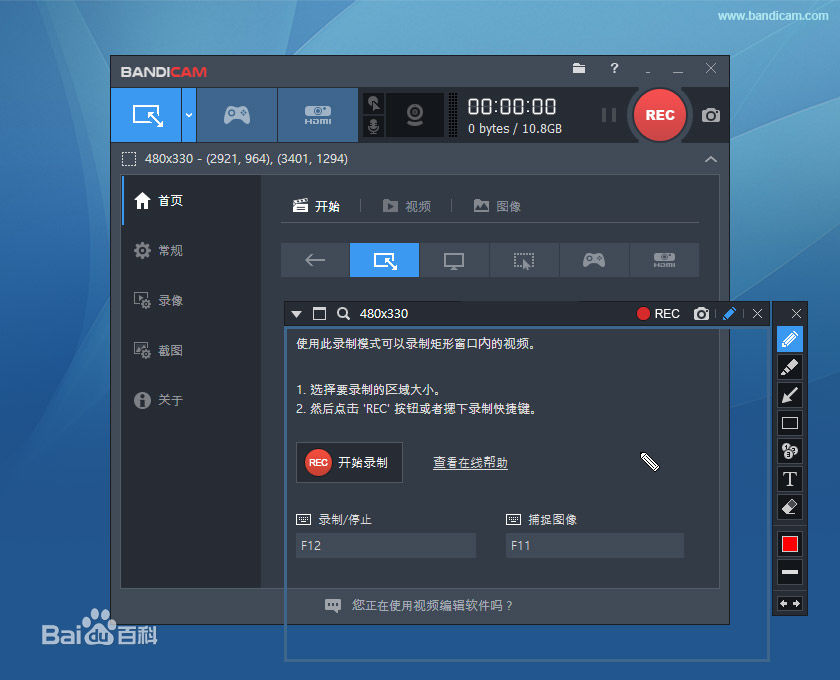This screenshot has width=840, height=680.
Task: Toggle drawing mode pencil on capture bar
Action: point(729,313)
